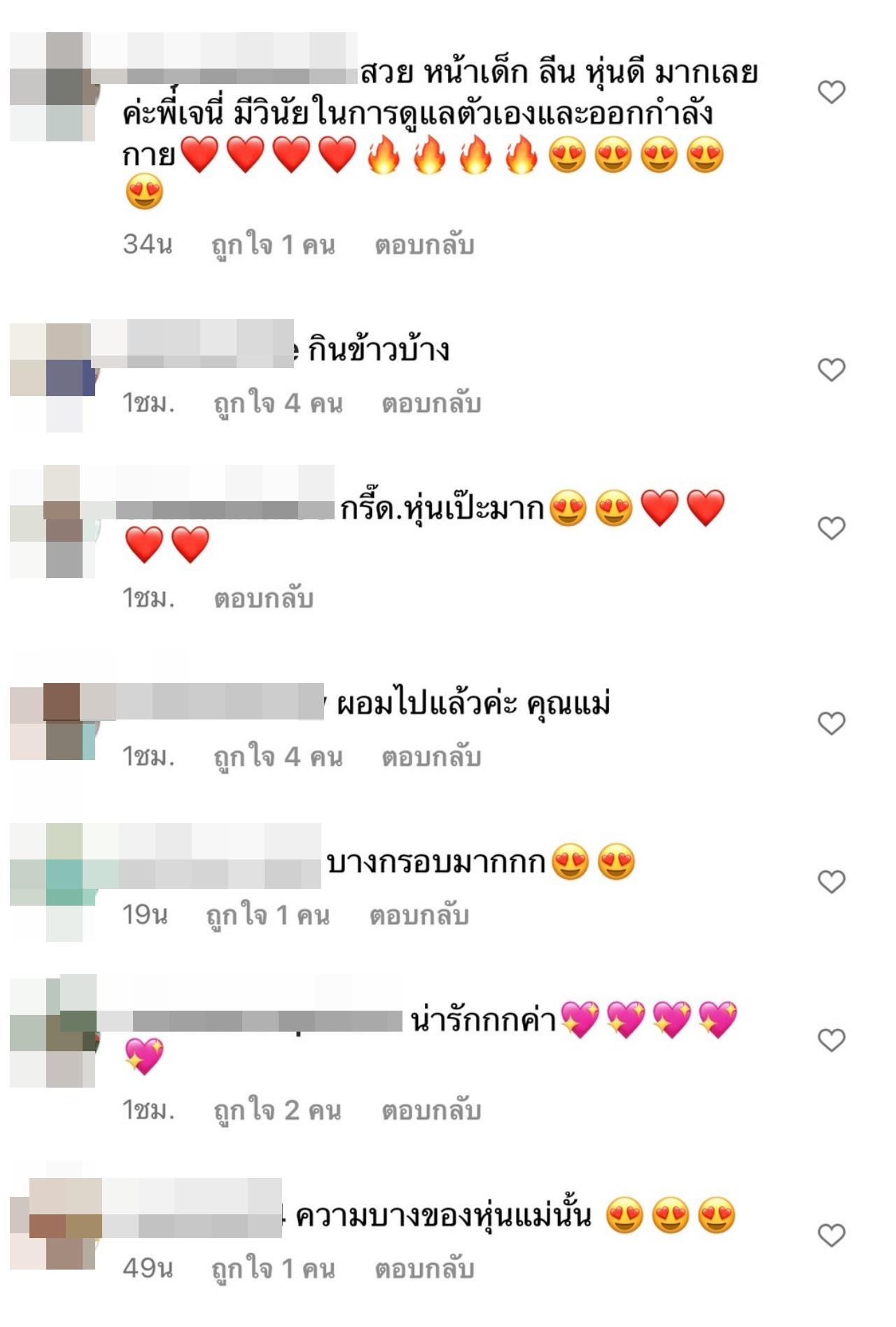This screenshot has height=1327, width=896.
Task: Like the ความบางของหุ่นแม่นั้น comment
Action: [x=832, y=1235]
